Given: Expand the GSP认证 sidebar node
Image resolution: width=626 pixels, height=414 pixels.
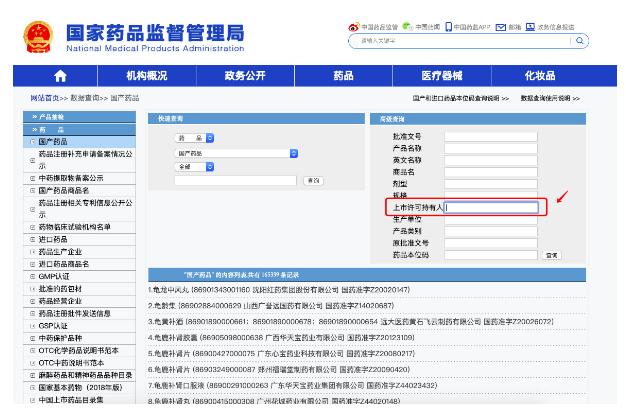Looking at the screenshot, I should click(x=33, y=326).
